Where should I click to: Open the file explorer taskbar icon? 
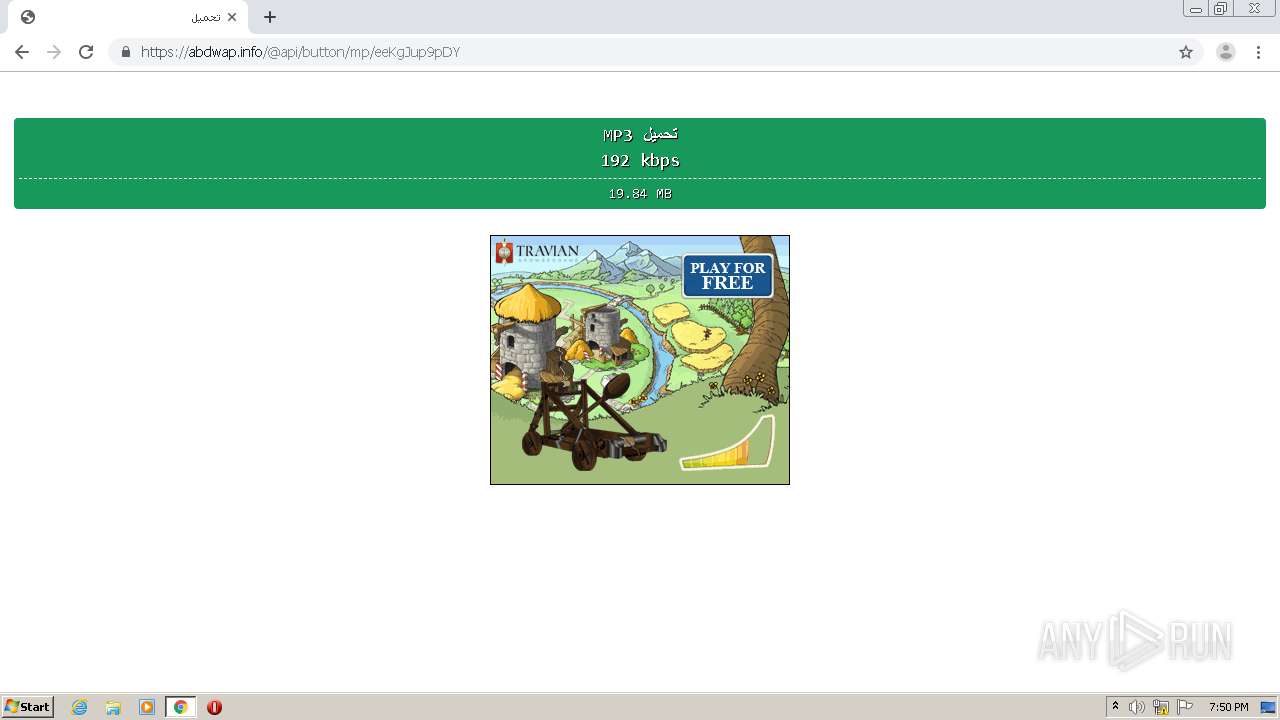click(x=113, y=707)
